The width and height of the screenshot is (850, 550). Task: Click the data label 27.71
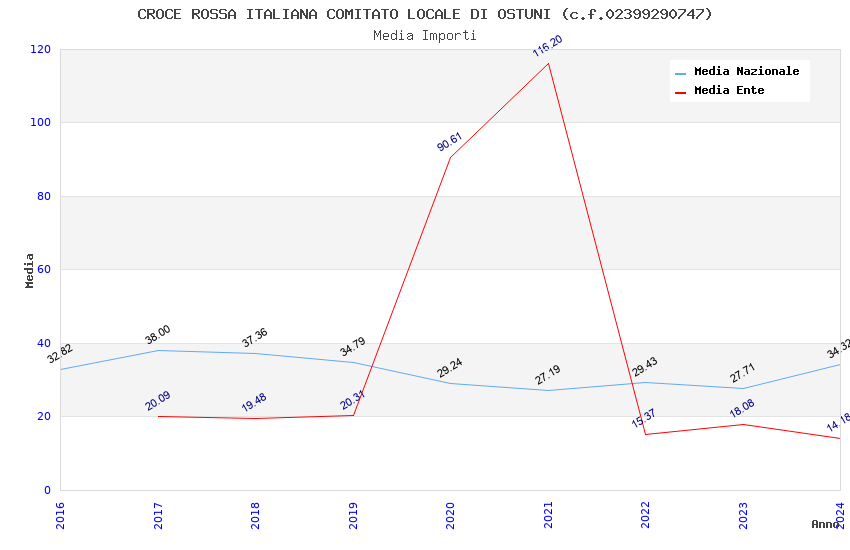(x=743, y=373)
